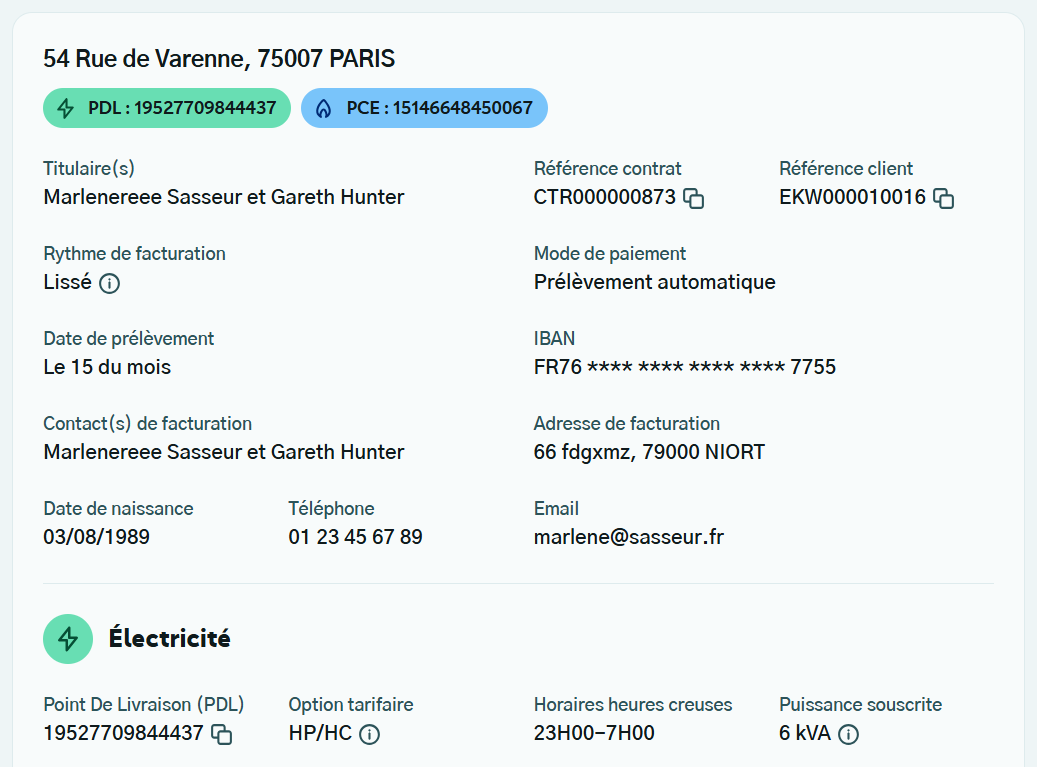The height and width of the screenshot is (767, 1037).
Task: Open info icon beside 6 kVA
Action: pos(848,734)
